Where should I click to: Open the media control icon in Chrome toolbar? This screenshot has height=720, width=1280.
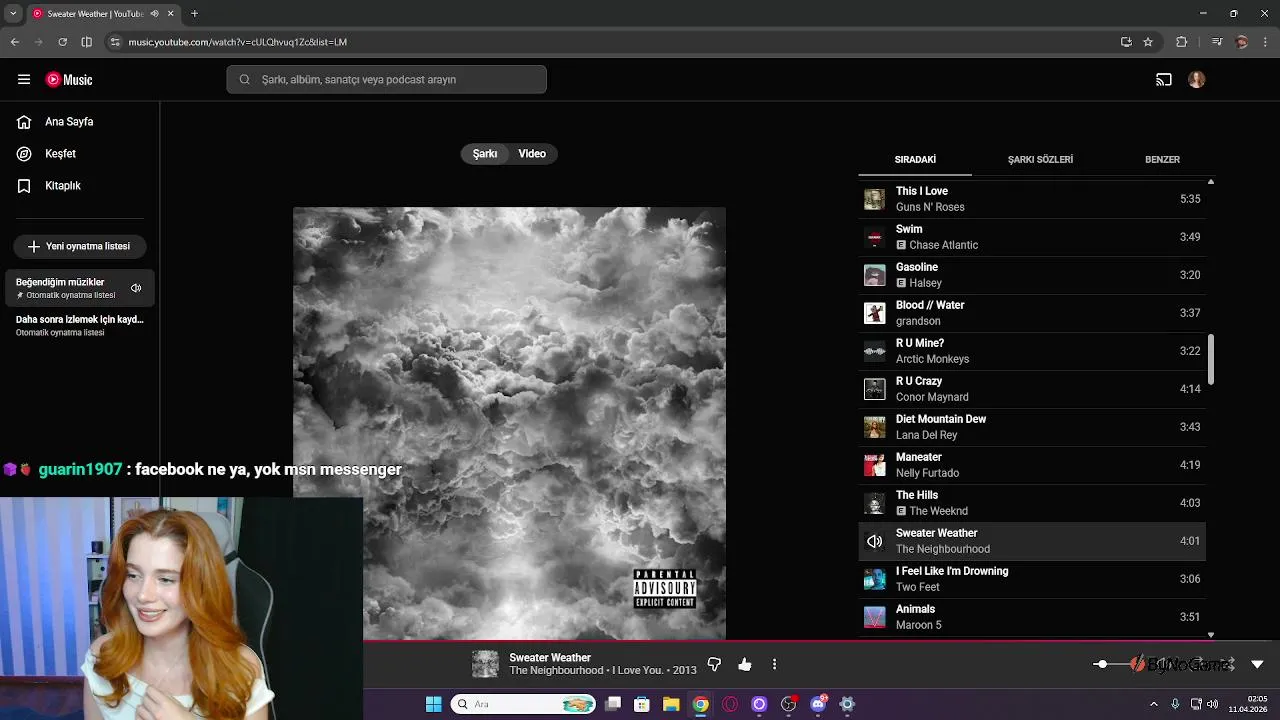[1217, 42]
